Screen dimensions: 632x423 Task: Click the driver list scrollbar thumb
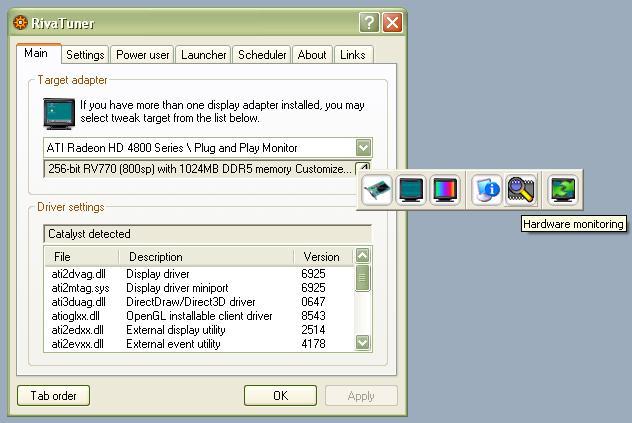(362, 278)
